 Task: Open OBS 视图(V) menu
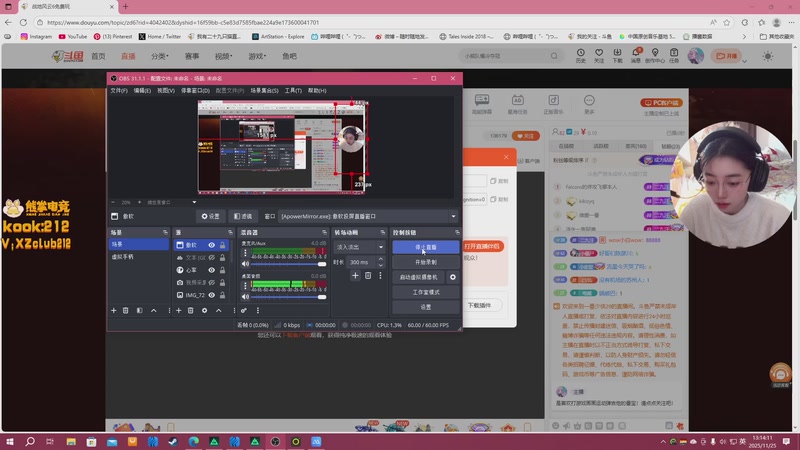166,90
